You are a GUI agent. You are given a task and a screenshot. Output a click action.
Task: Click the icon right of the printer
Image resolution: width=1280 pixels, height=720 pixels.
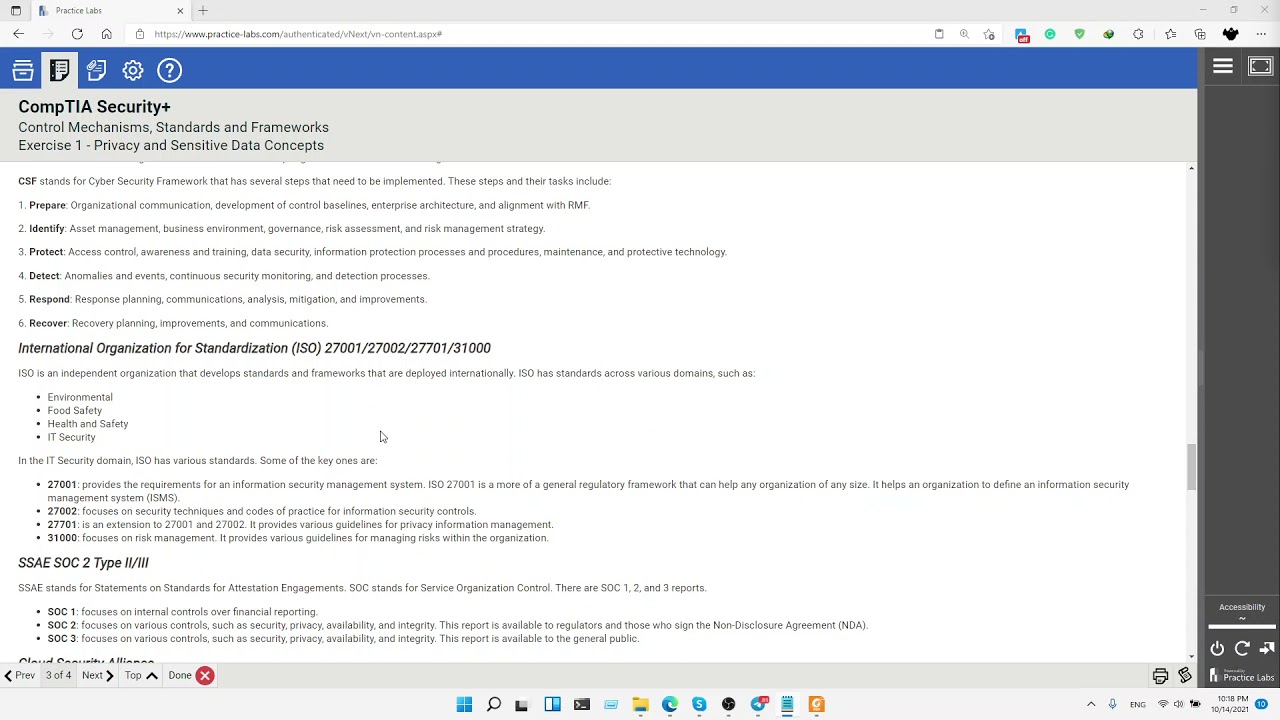1185,676
